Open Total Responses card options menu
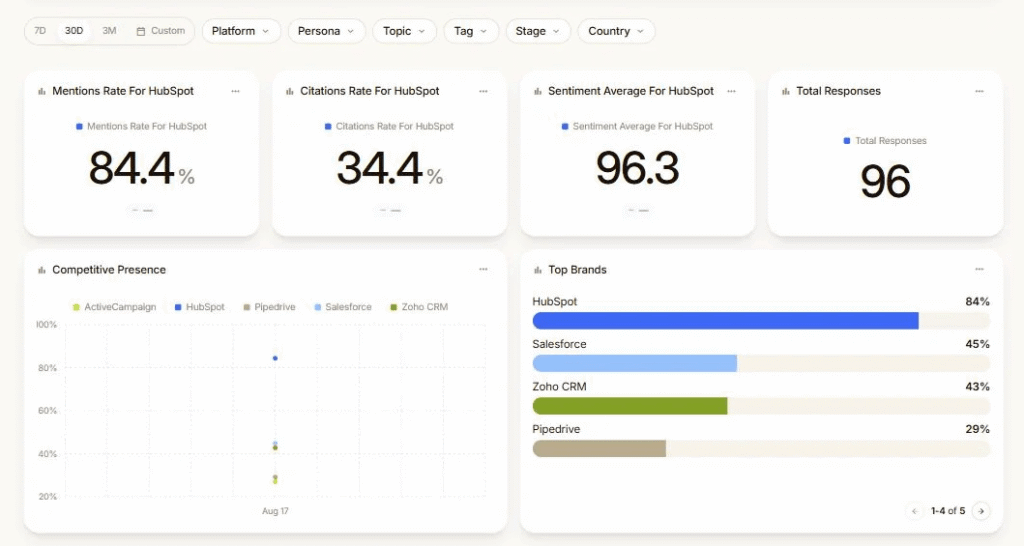Image resolution: width=1024 pixels, height=546 pixels. click(979, 91)
